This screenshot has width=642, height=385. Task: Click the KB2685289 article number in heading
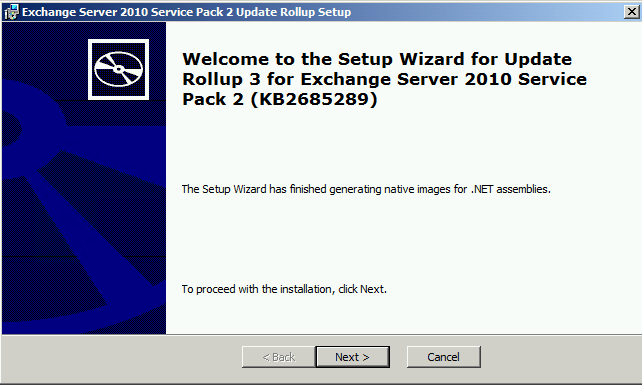click(x=314, y=99)
